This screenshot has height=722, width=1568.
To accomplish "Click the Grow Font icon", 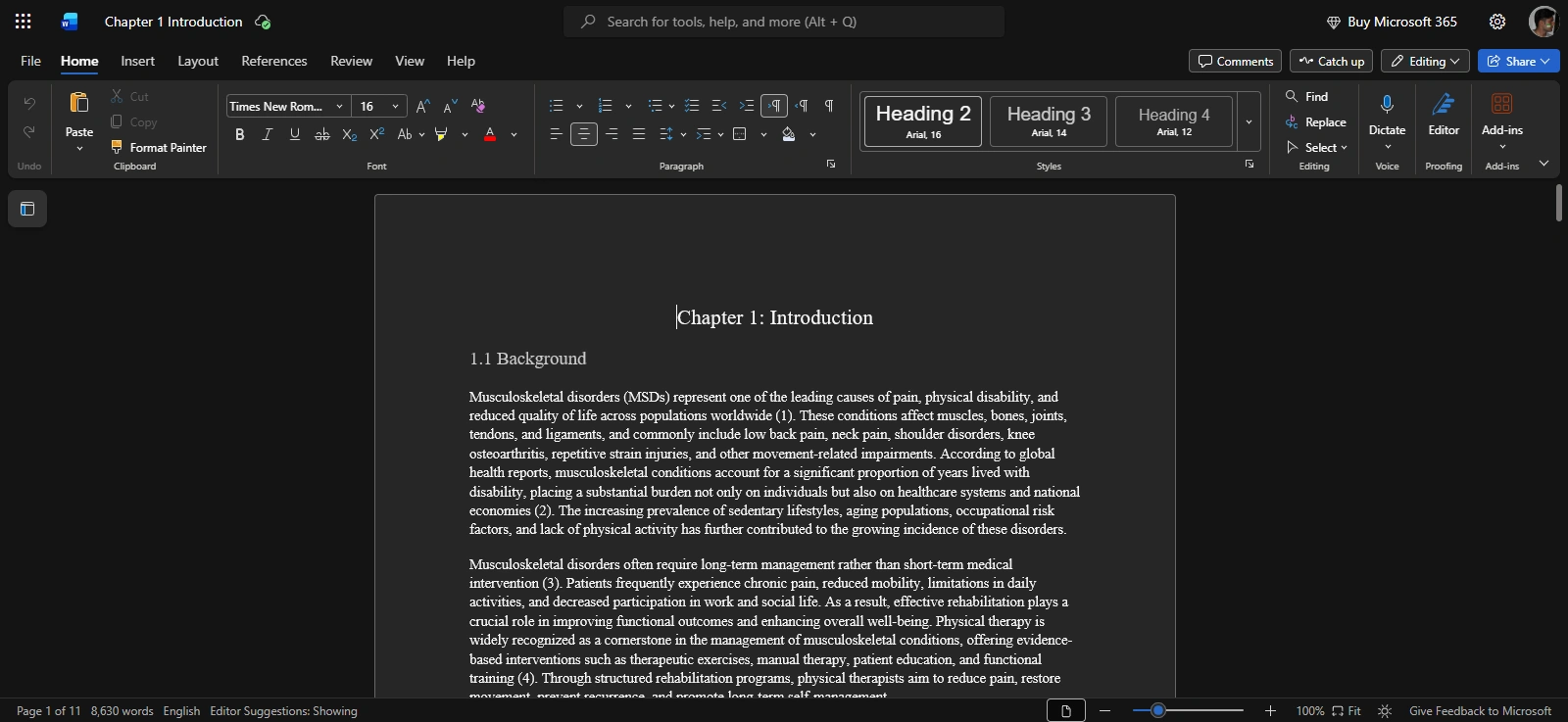I will [422, 106].
